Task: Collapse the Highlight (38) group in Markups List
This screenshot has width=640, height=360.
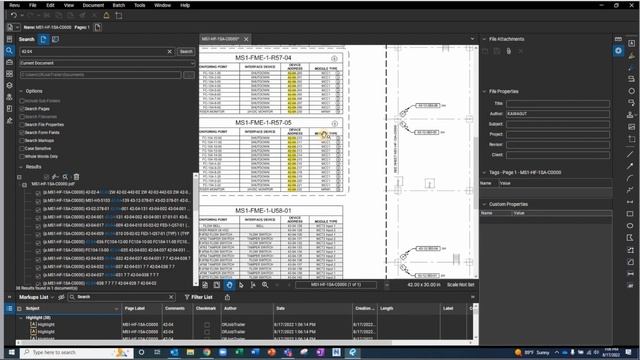Action: point(21,318)
